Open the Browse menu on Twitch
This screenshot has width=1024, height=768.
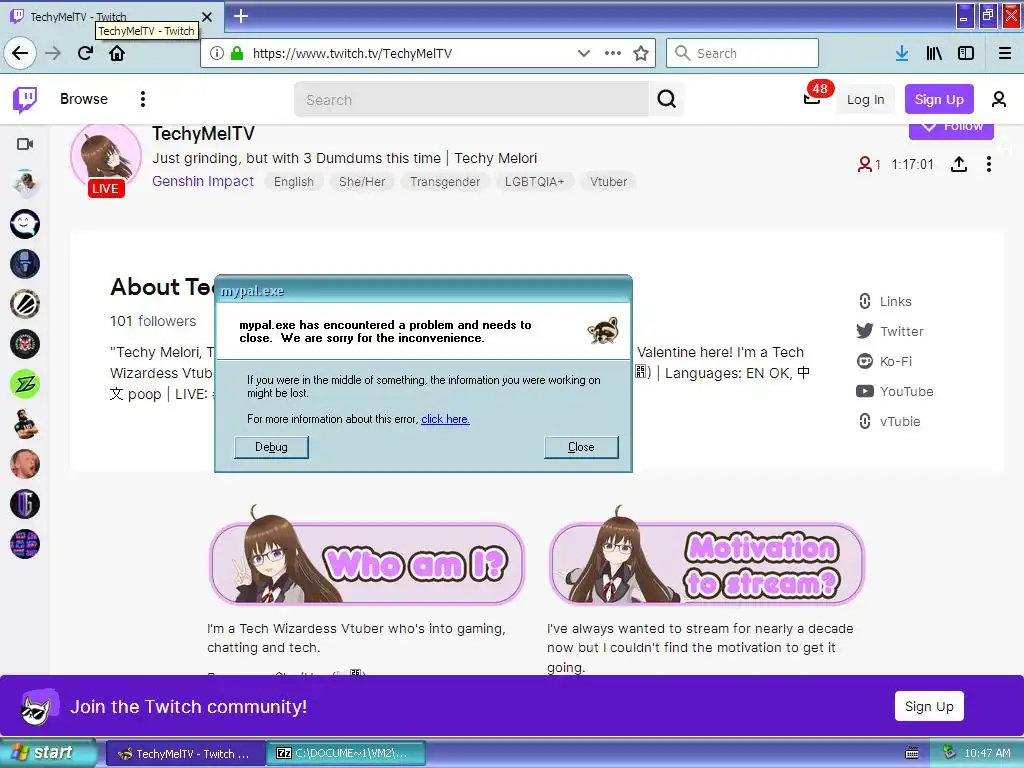pos(84,99)
